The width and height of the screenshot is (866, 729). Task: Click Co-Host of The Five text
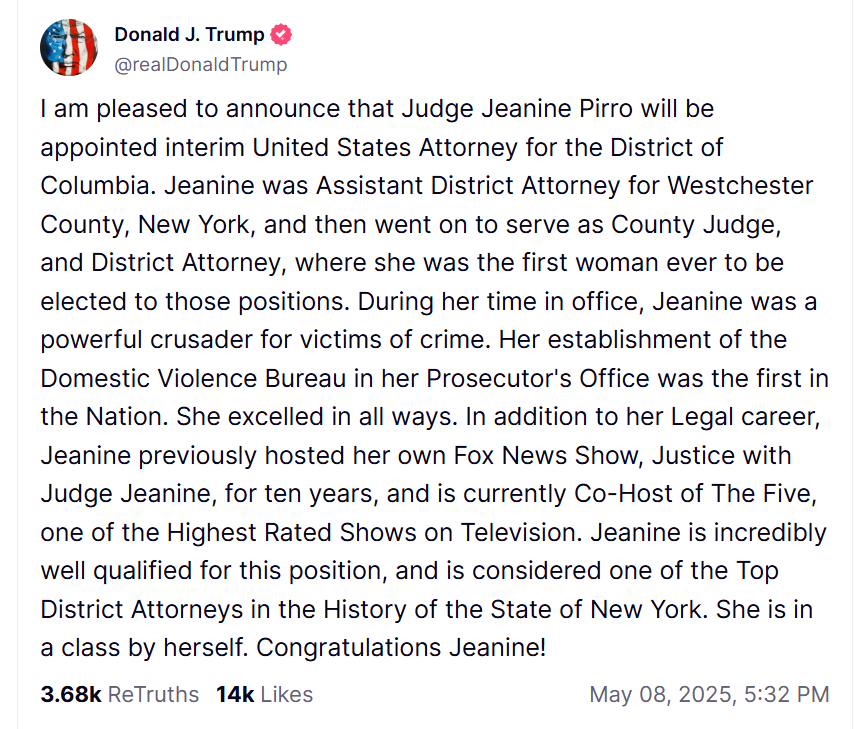point(695,494)
